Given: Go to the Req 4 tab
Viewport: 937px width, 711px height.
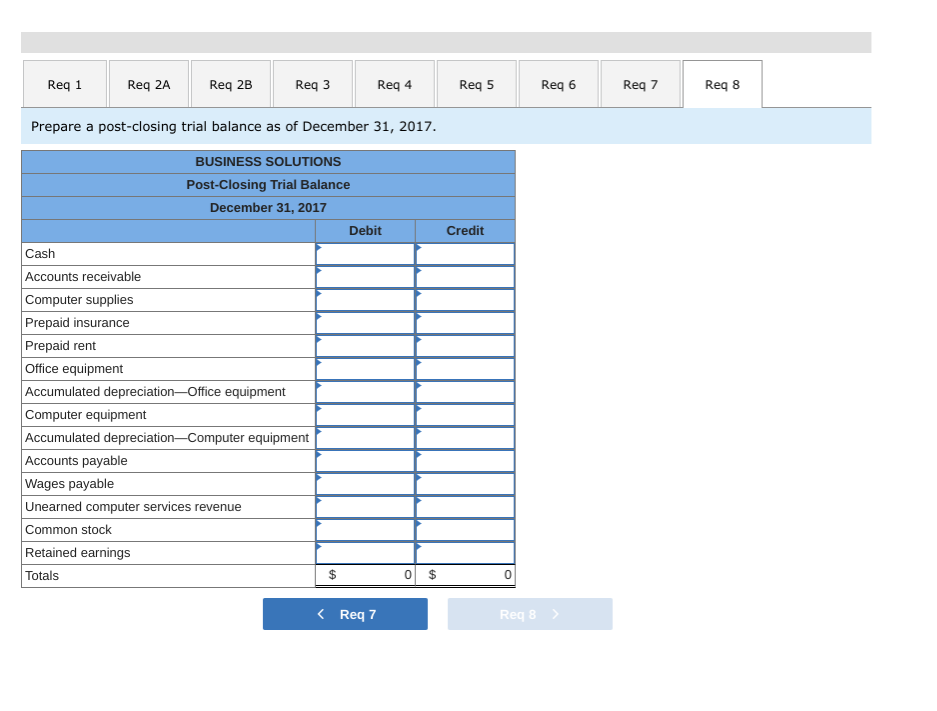Looking at the screenshot, I should click(394, 84).
